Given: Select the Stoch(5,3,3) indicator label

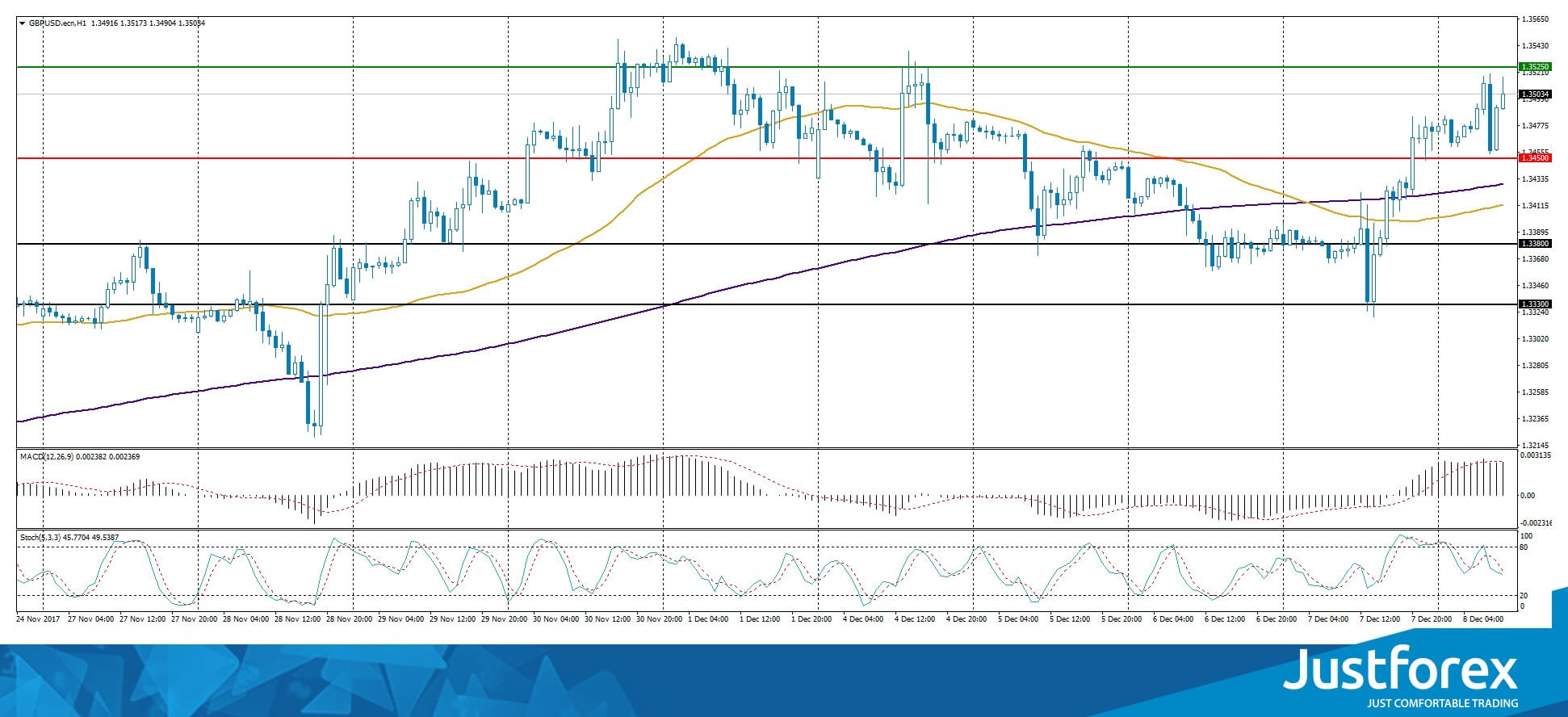Looking at the screenshot, I should point(41,537).
